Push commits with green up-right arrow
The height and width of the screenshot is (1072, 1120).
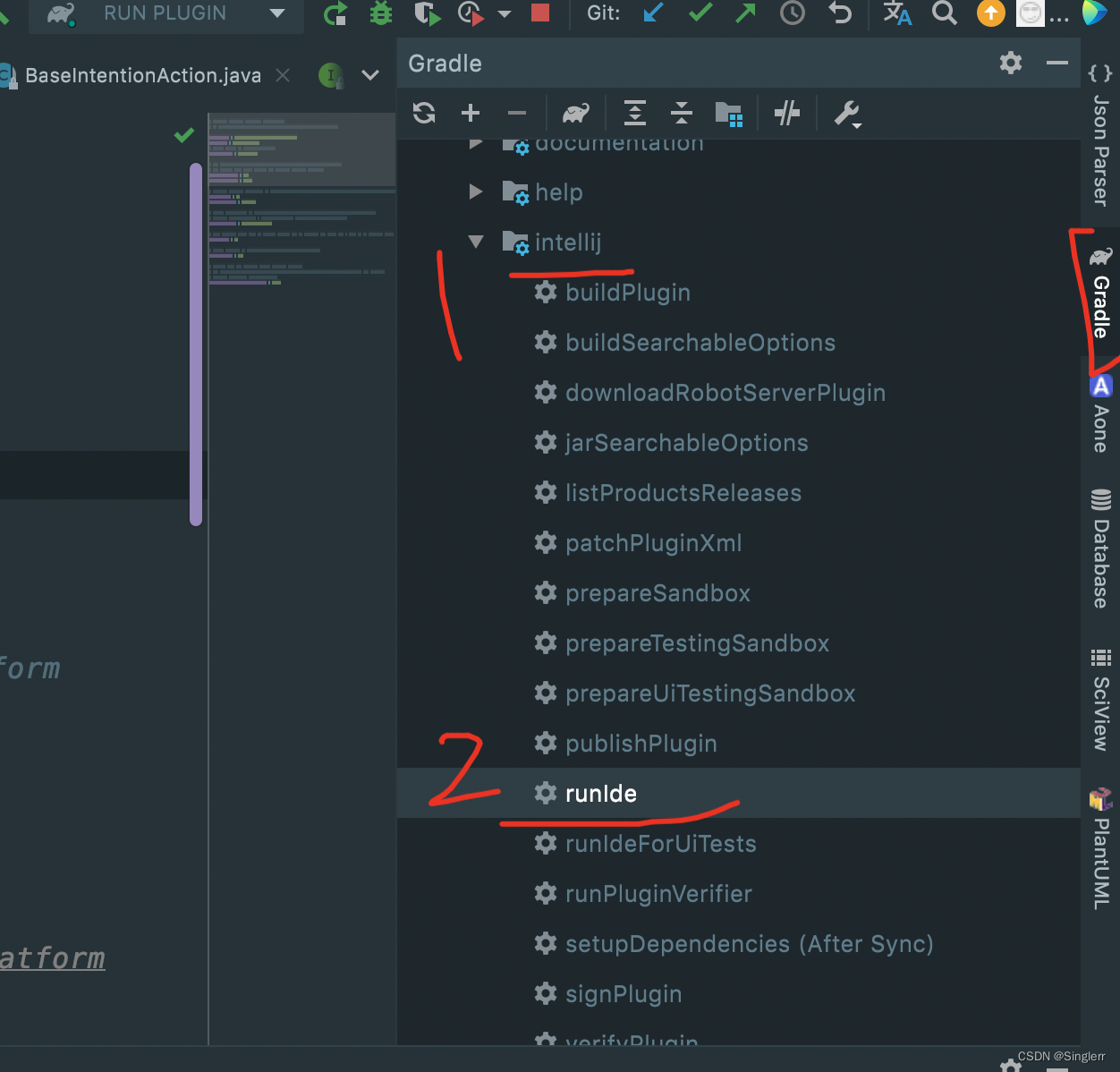click(x=745, y=13)
